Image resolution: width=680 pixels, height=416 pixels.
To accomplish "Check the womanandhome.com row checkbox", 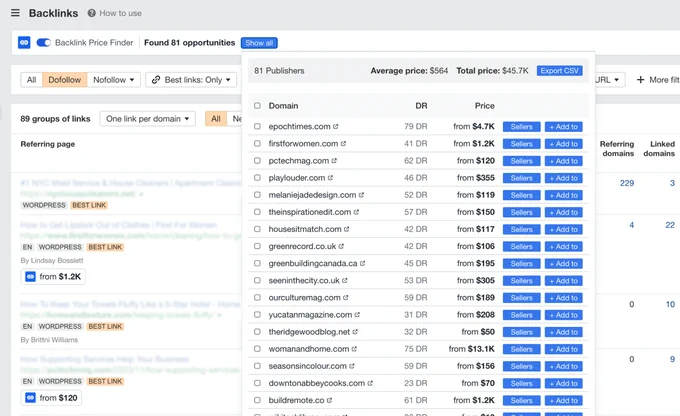I will coord(257,349).
